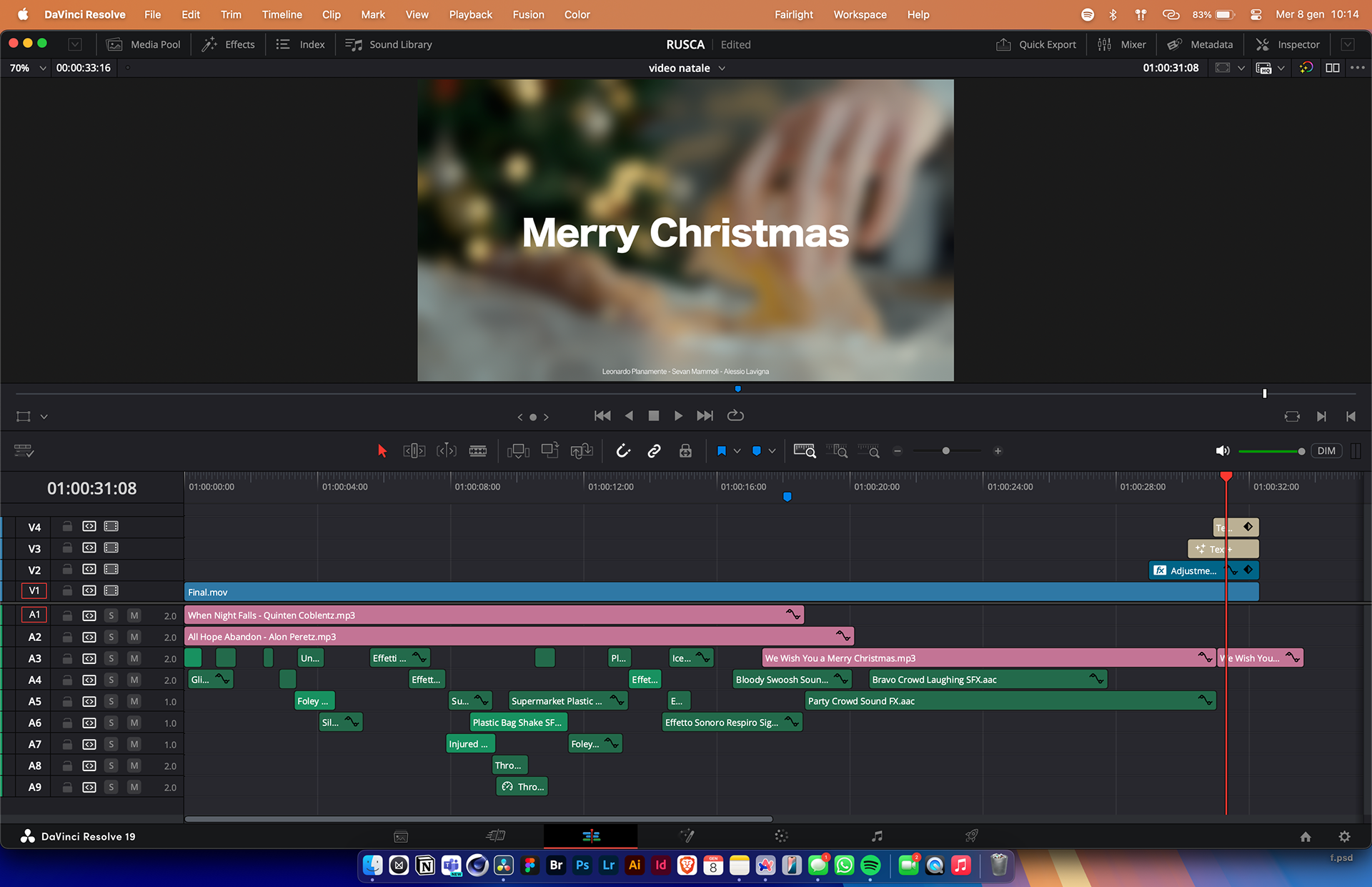This screenshot has width=1372, height=887.
Task: Toggle the Snapping magnet icon
Action: (623, 451)
